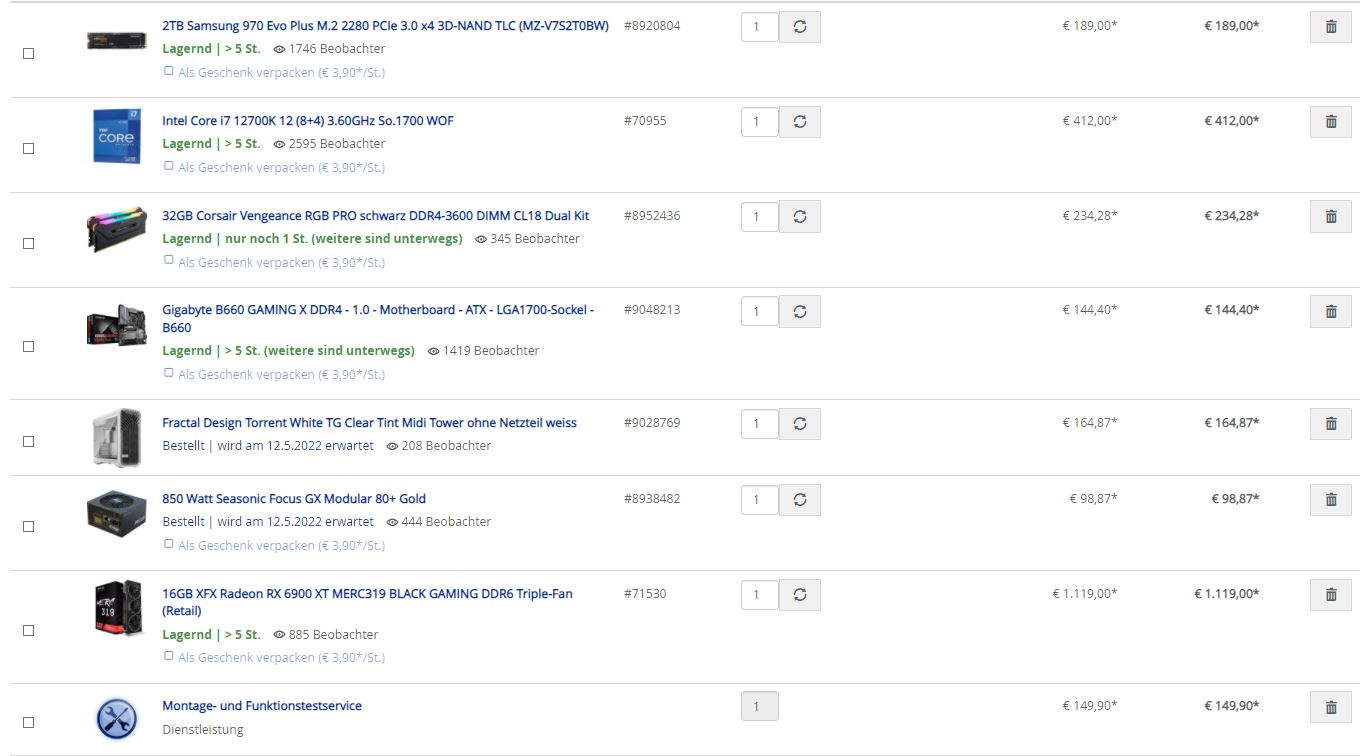Click article number #8952436
The image size is (1366, 756).
[x=652, y=216]
